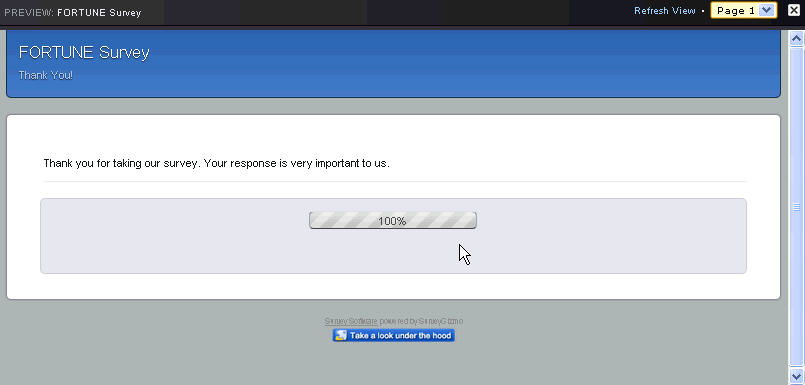Click the Thank You! subtitle text
The image size is (805, 385).
(x=46, y=75)
